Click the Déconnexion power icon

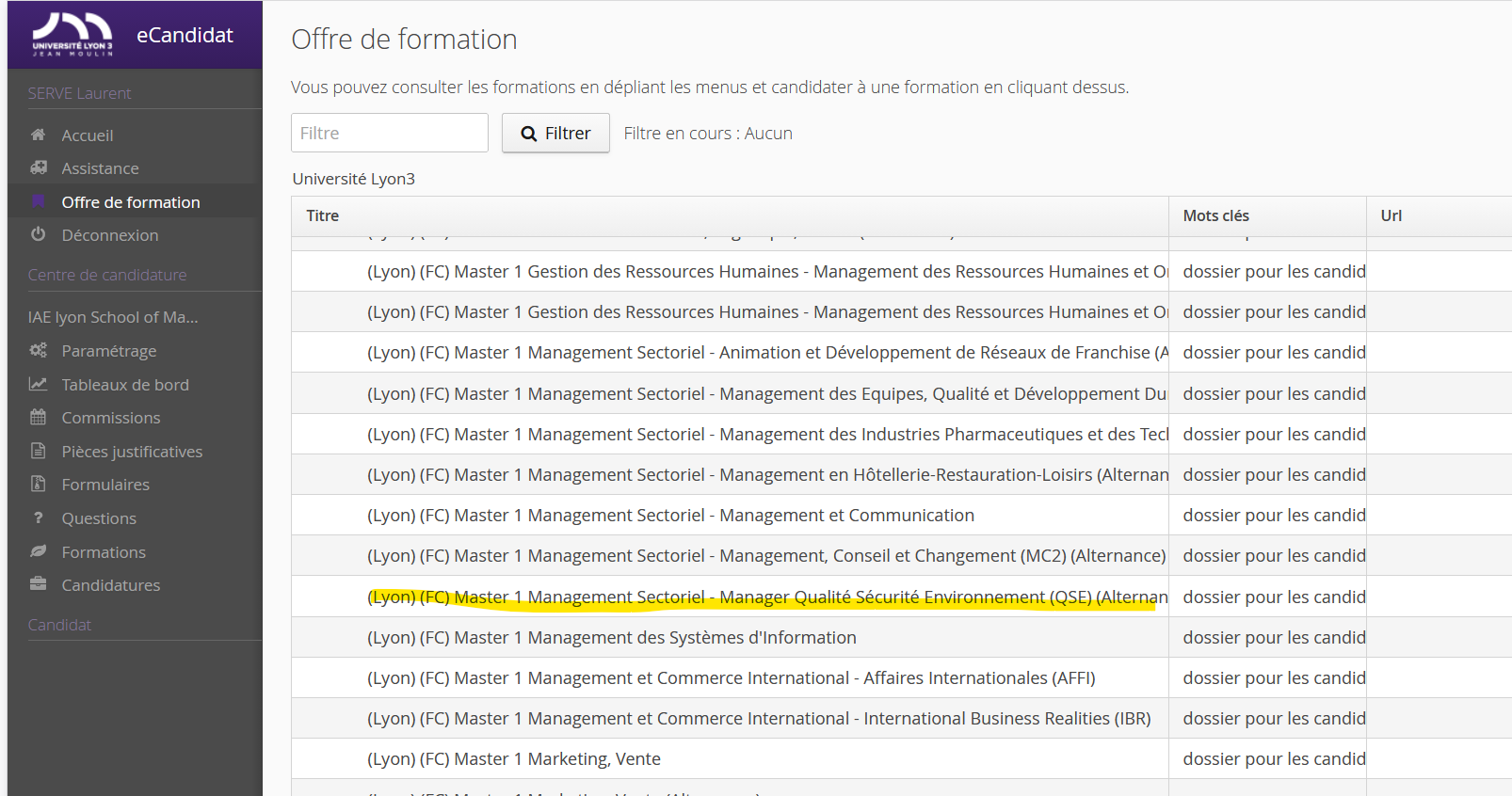pos(38,234)
